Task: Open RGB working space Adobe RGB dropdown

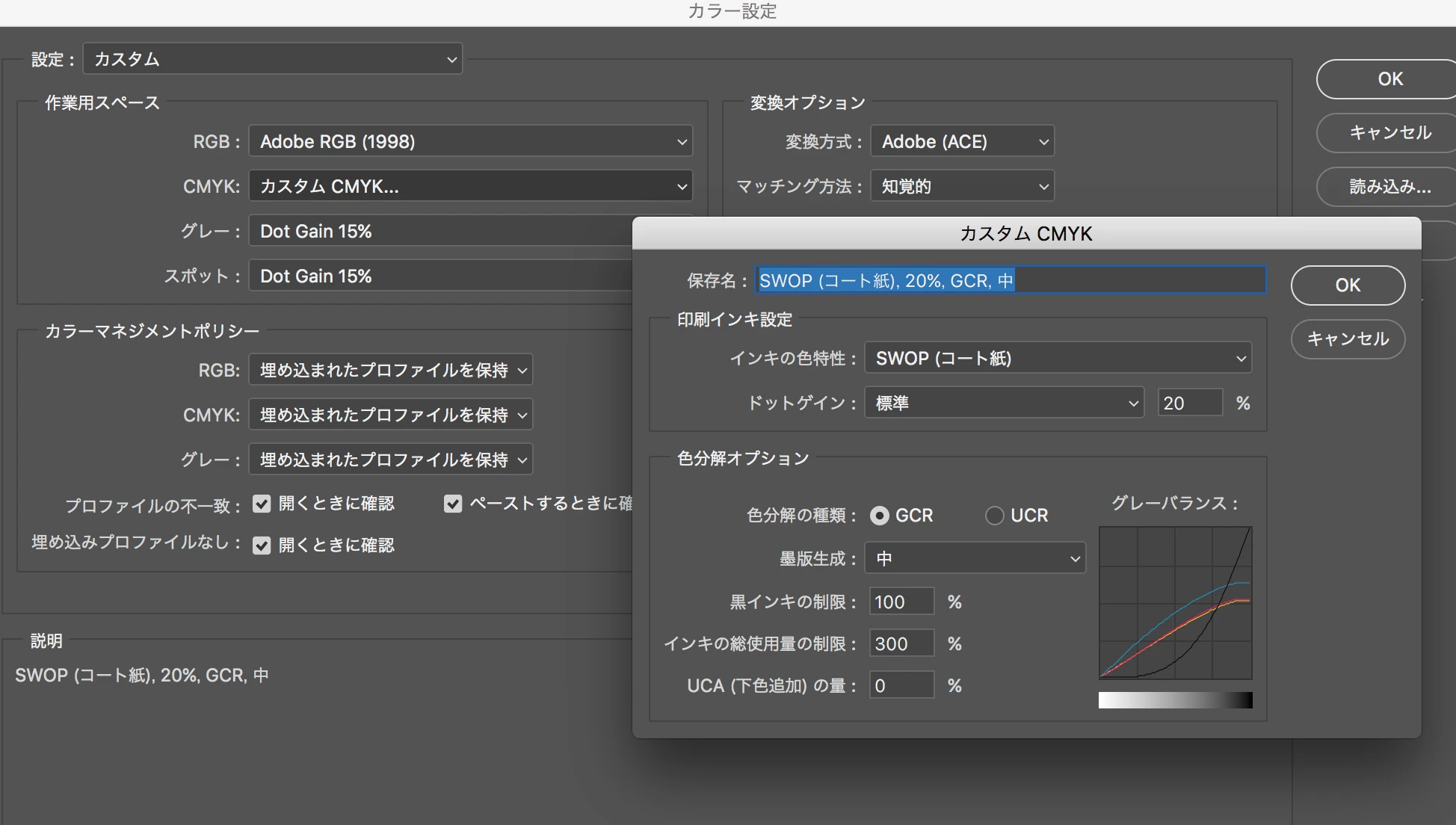Action: tap(471, 141)
